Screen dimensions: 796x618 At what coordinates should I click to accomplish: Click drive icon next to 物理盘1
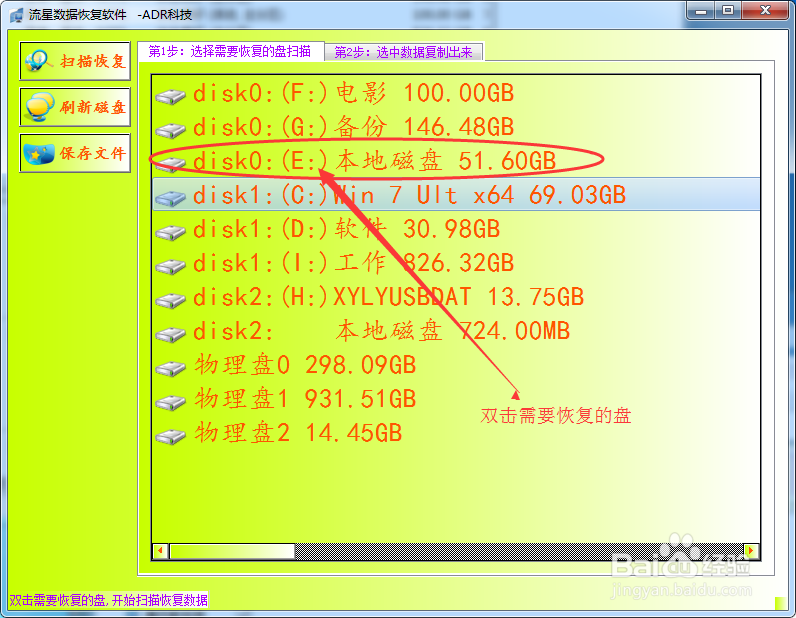click(171, 403)
